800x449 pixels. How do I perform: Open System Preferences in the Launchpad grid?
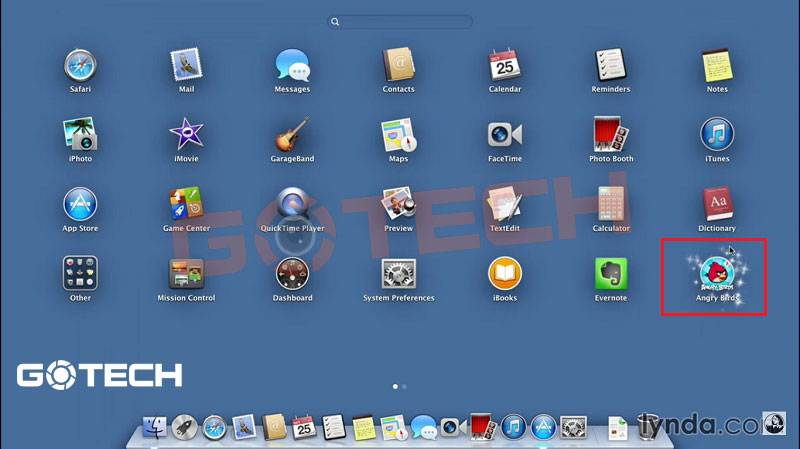[x=398, y=273]
